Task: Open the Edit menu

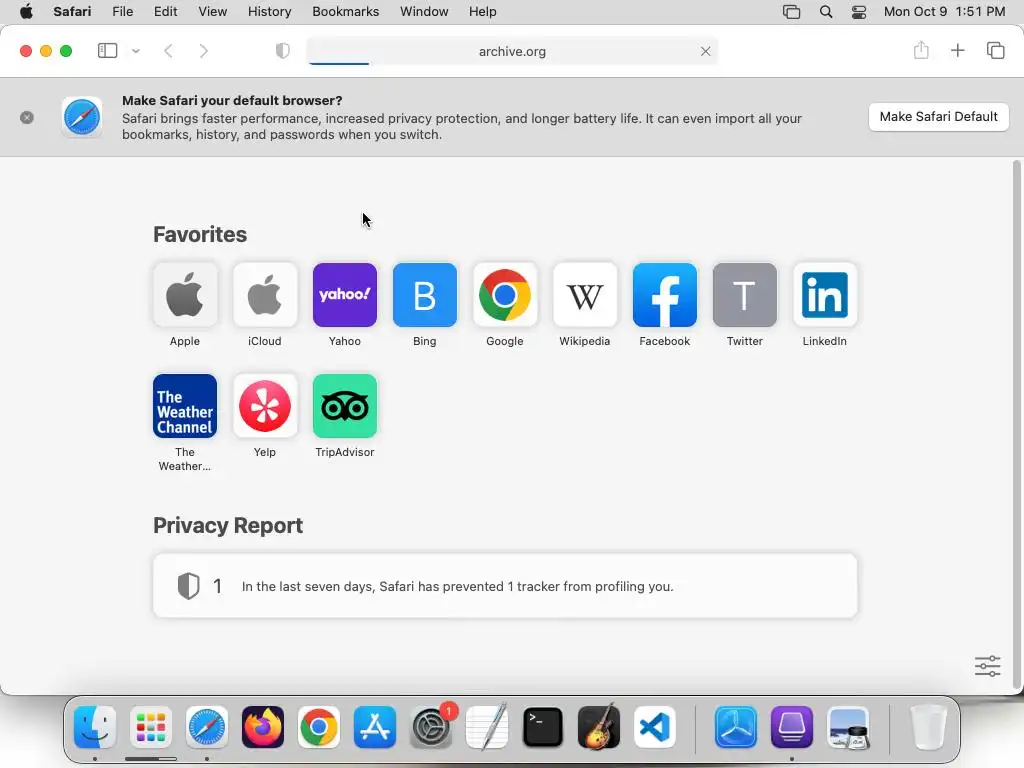Action: (165, 12)
